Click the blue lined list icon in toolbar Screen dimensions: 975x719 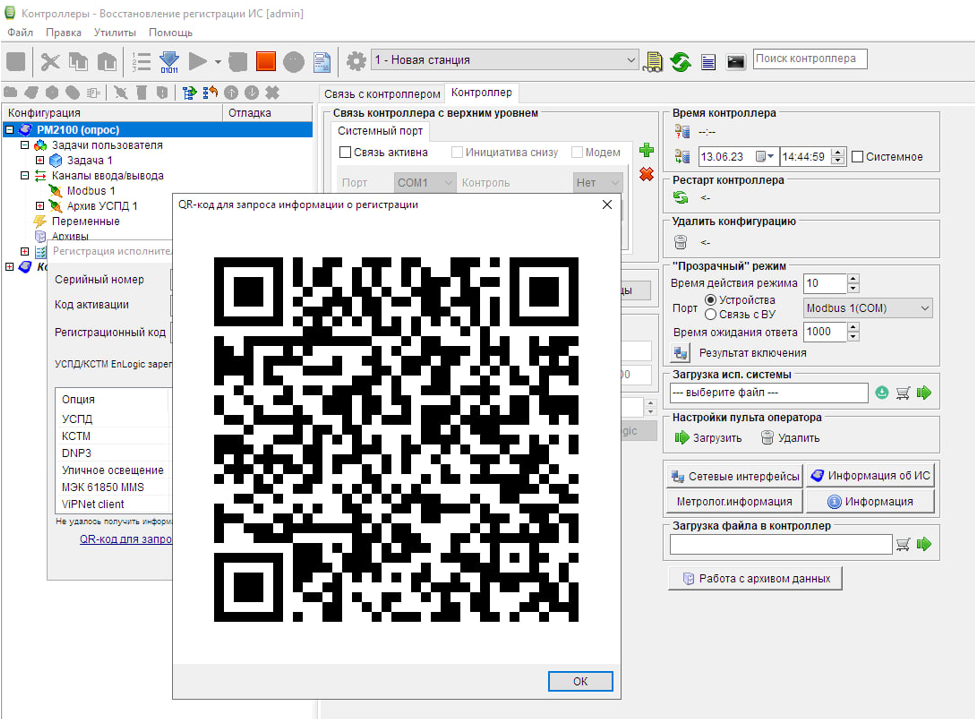tap(708, 62)
